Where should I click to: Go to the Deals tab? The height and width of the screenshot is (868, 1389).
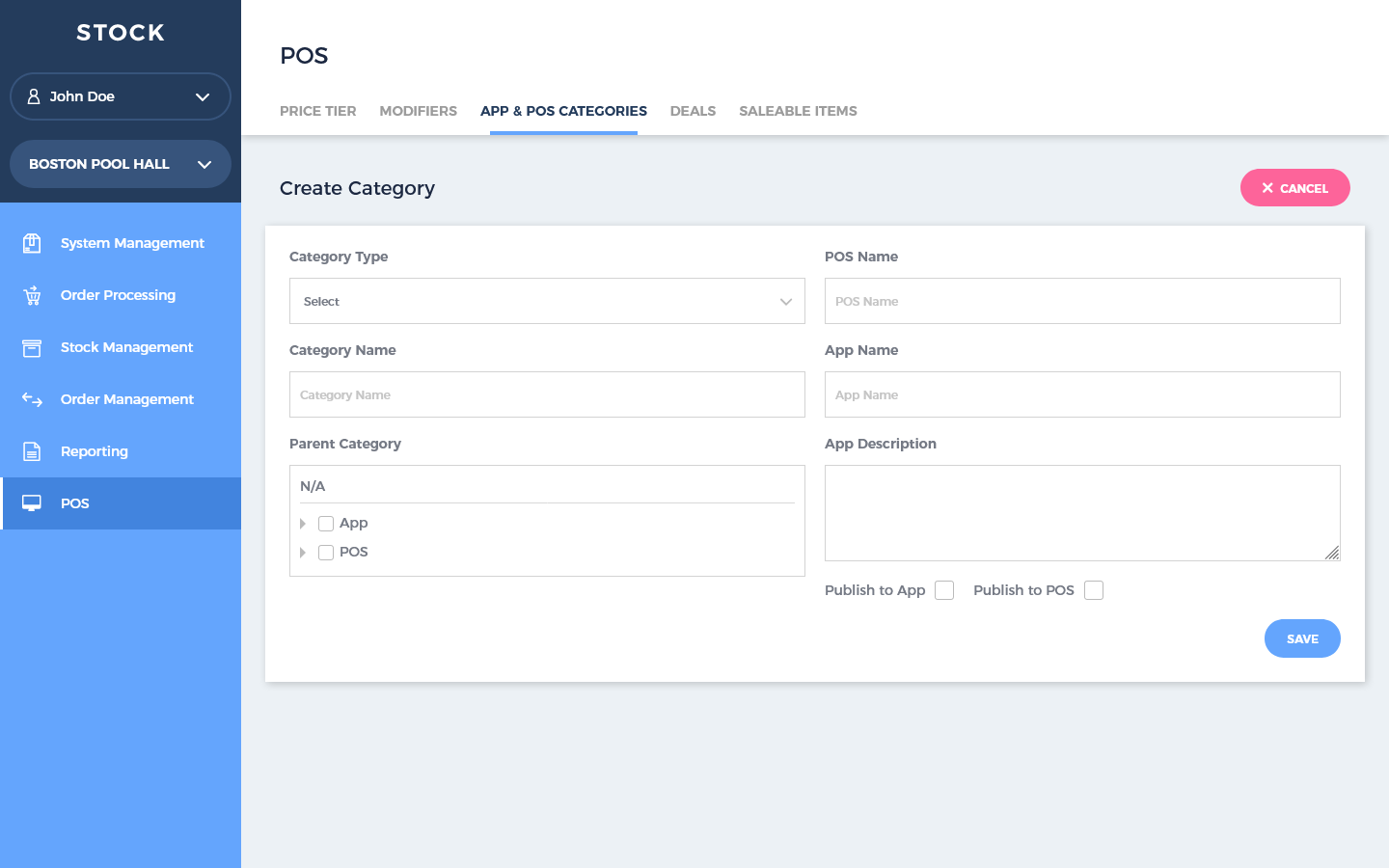[693, 111]
